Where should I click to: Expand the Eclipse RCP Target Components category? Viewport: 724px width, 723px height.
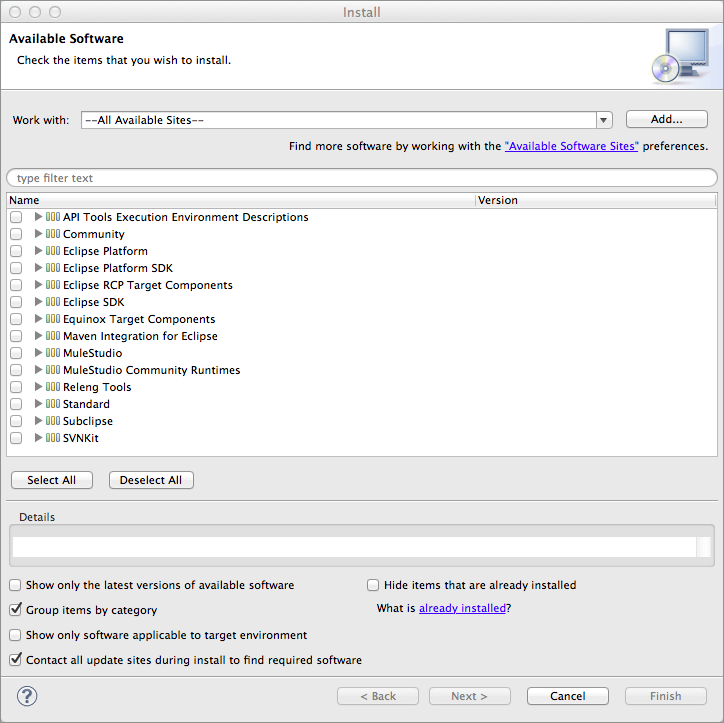point(38,284)
